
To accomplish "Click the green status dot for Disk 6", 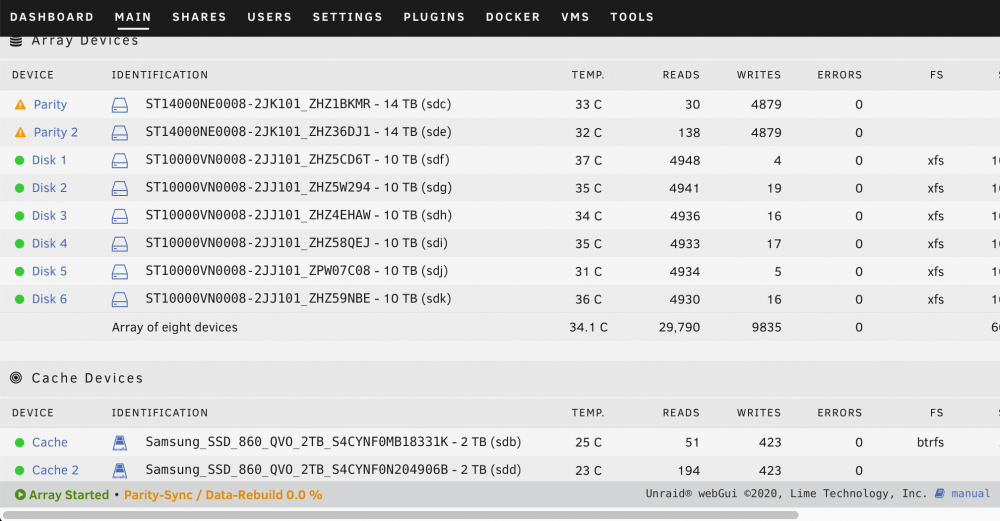I will click(20, 299).
